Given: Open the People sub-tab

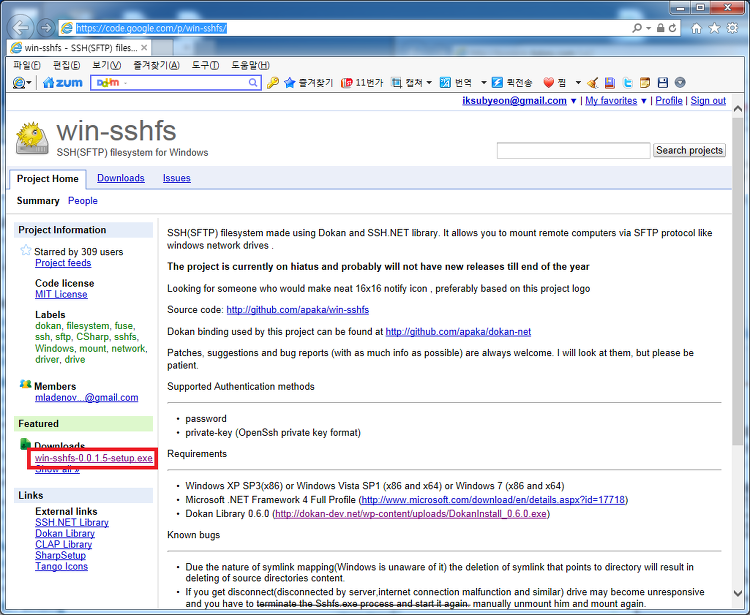Looking at the screenshot, I should [x=83, y=201].
